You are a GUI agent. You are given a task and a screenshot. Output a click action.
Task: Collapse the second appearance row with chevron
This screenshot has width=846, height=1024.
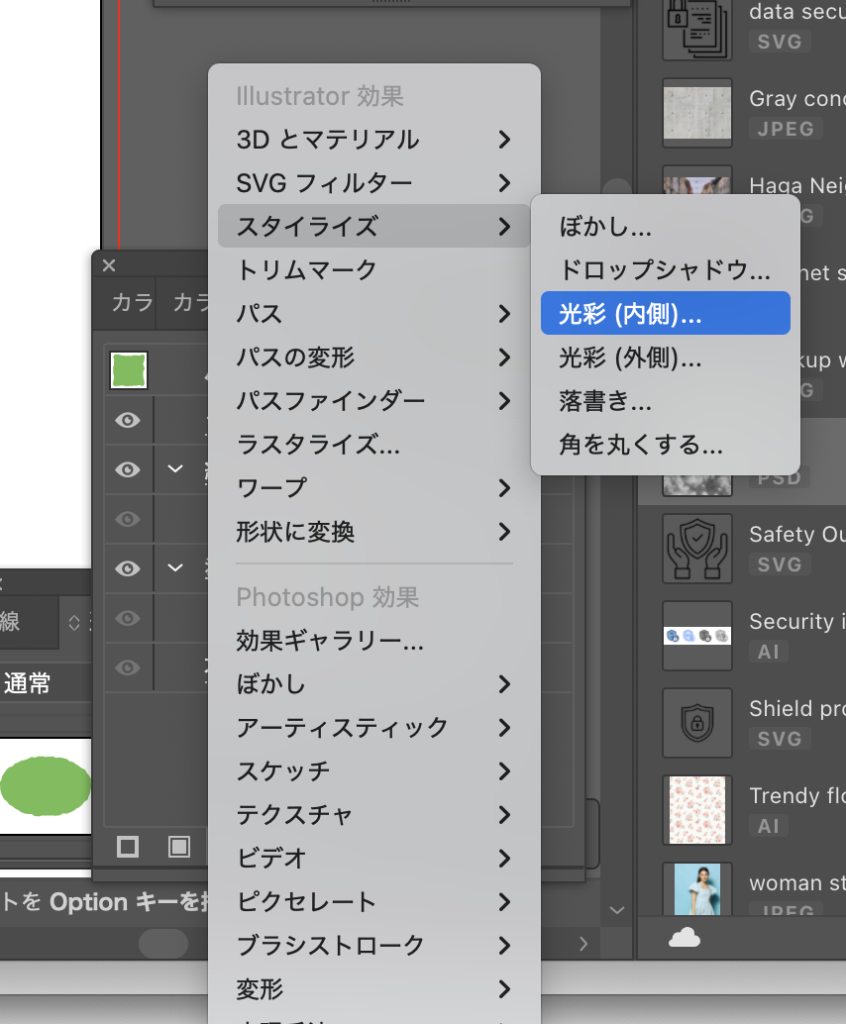(176, 469)
